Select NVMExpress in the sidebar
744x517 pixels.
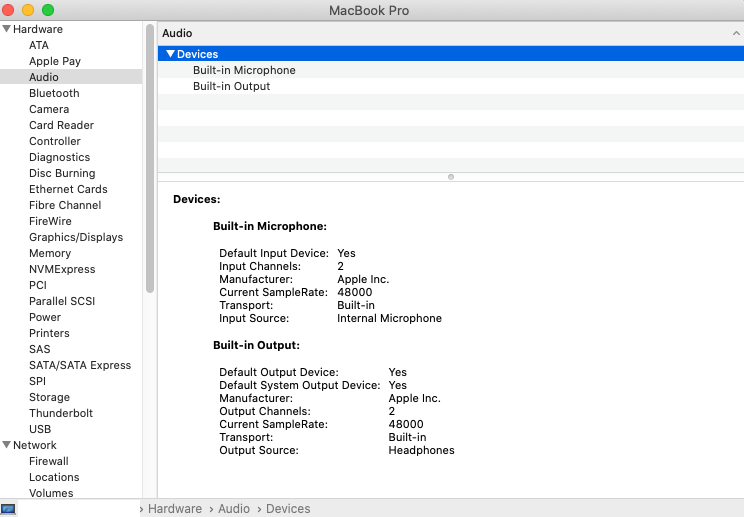[x=62, y=269]
